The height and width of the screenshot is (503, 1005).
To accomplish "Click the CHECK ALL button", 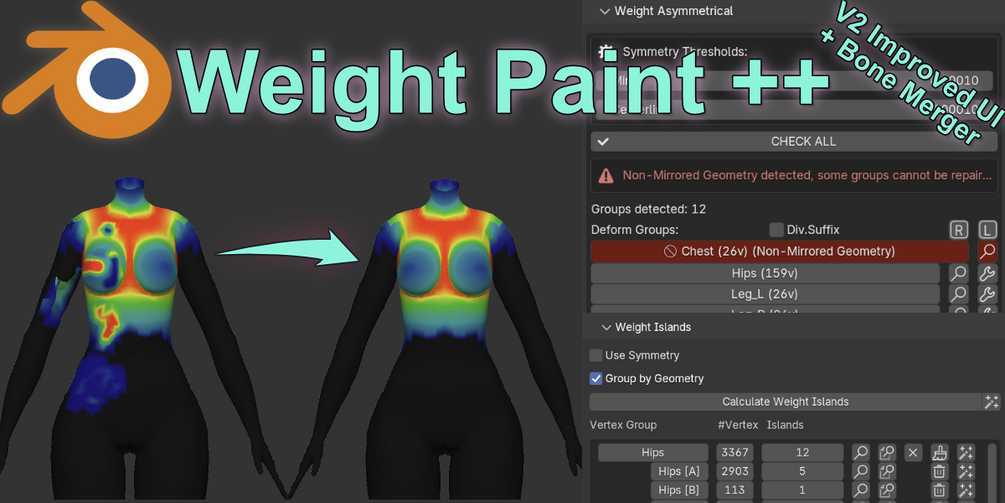I will pos(795,142).
